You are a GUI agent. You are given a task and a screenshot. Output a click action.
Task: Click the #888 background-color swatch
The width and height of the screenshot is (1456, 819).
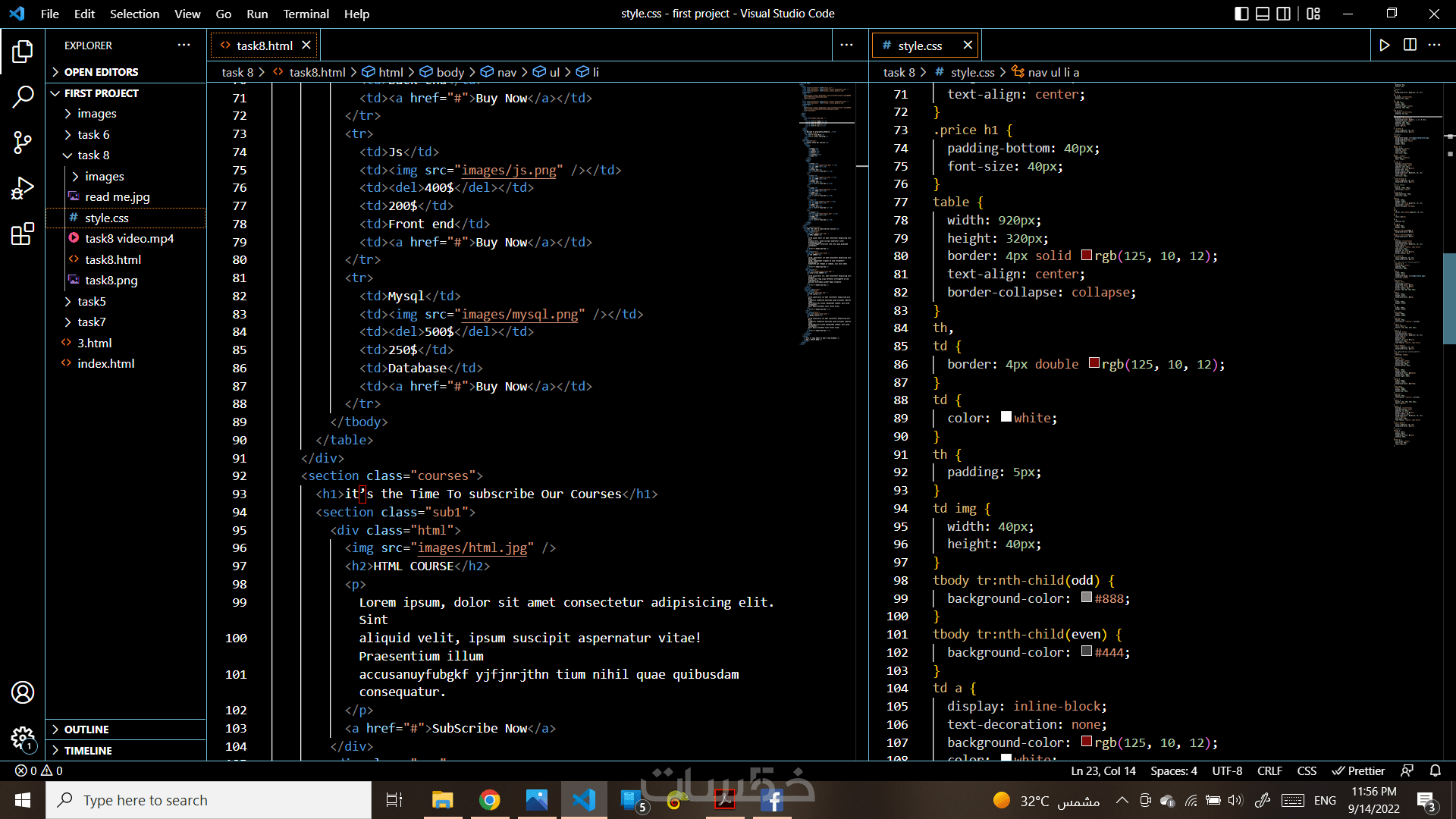pos(1087,598)
